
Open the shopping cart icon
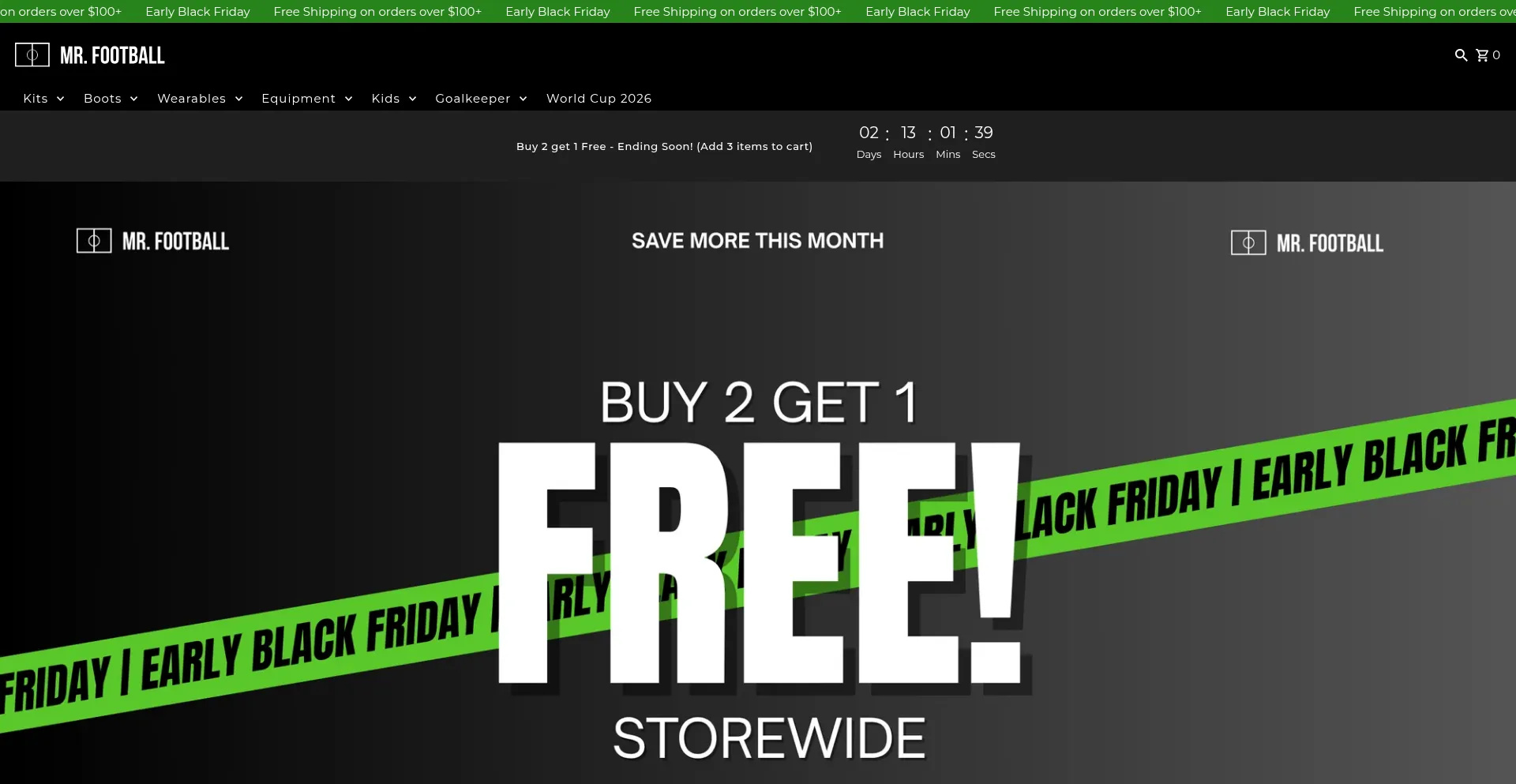coord(1482,55)
